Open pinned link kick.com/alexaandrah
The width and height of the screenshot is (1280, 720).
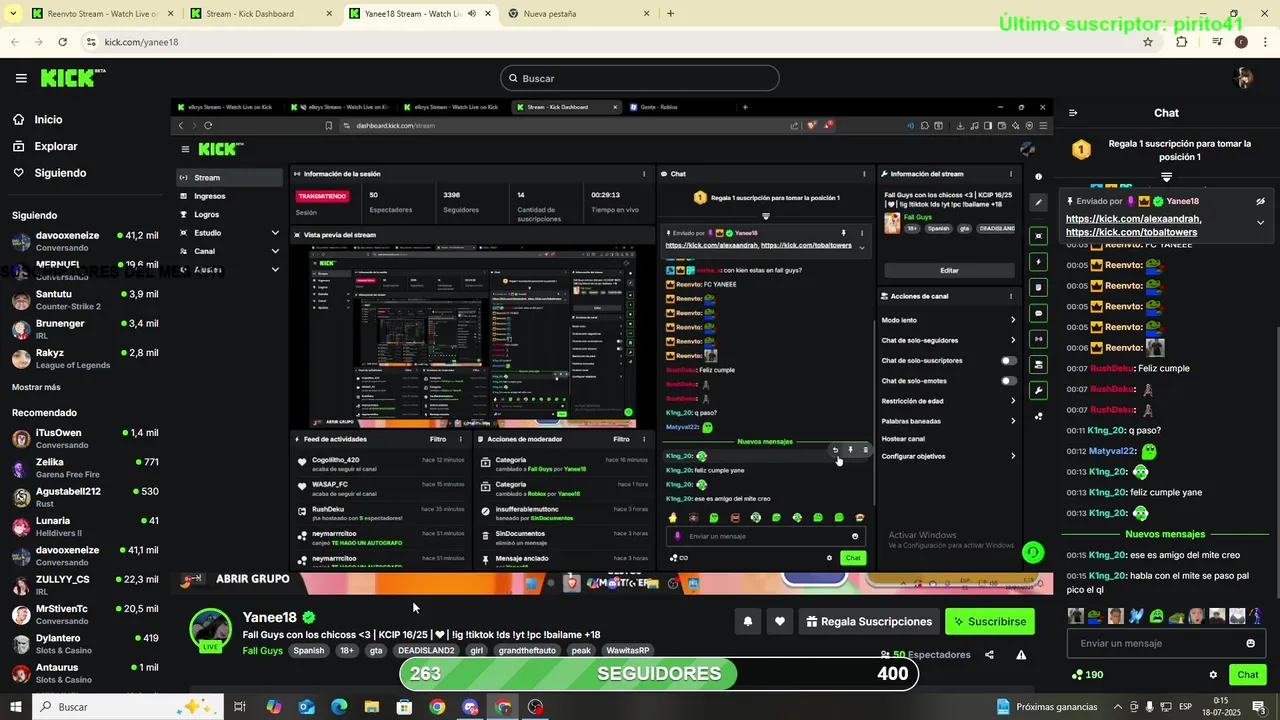tap(1133, 218)
